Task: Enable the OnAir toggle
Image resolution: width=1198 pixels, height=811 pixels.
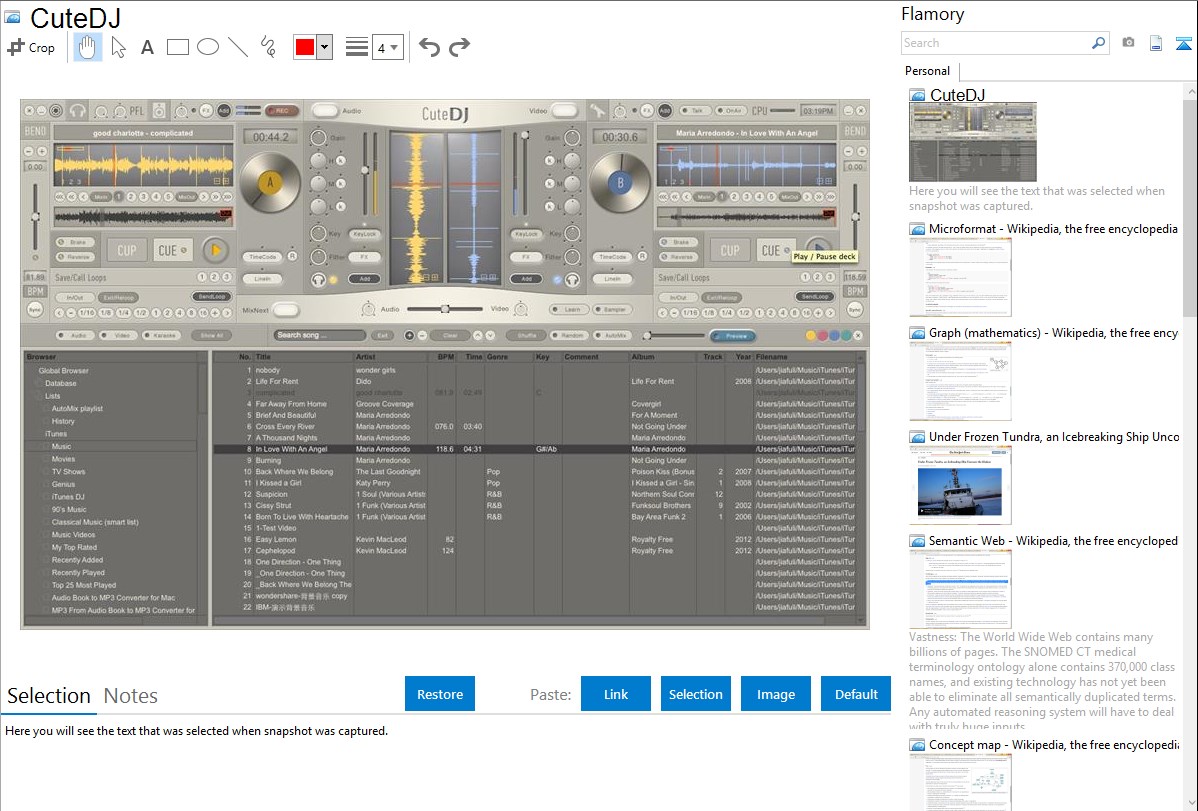Action: point(730,111)
